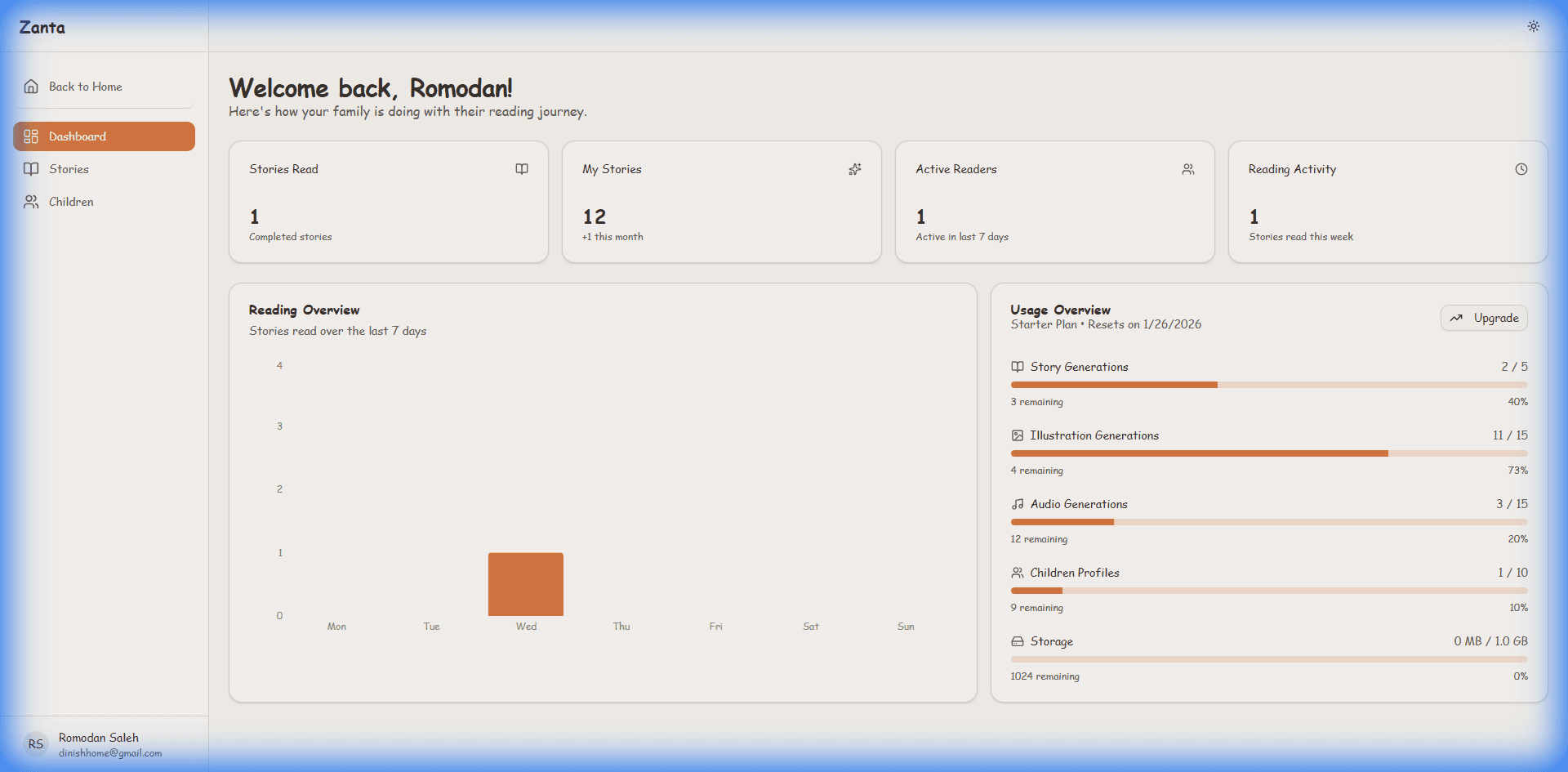Click the storage drive icon in Usage Overview

click(x=1018, y=641)
